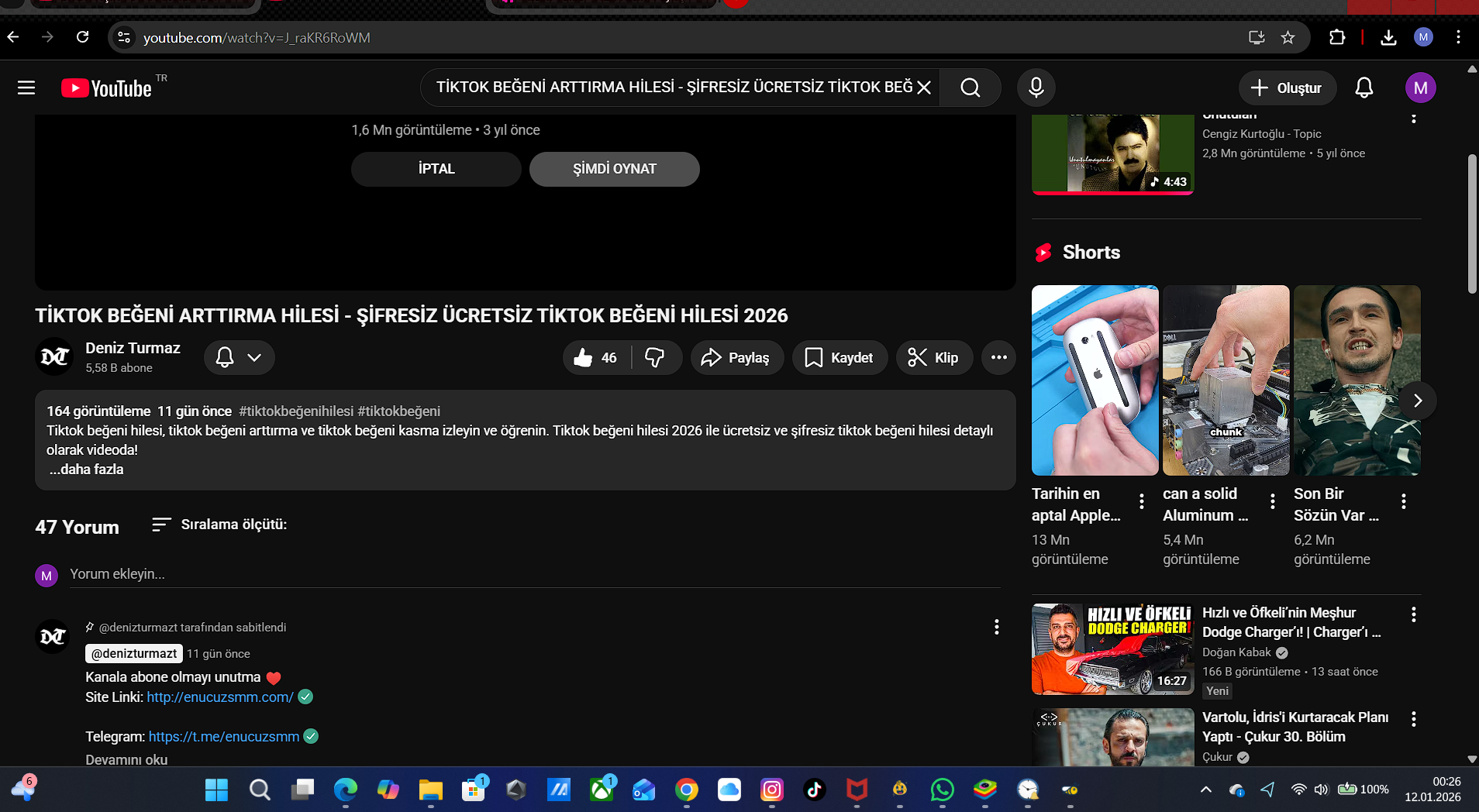Open Chrome extensions puzzle icon
The width and height of the screenshot is (1479, 812).
coord(1337,37)
